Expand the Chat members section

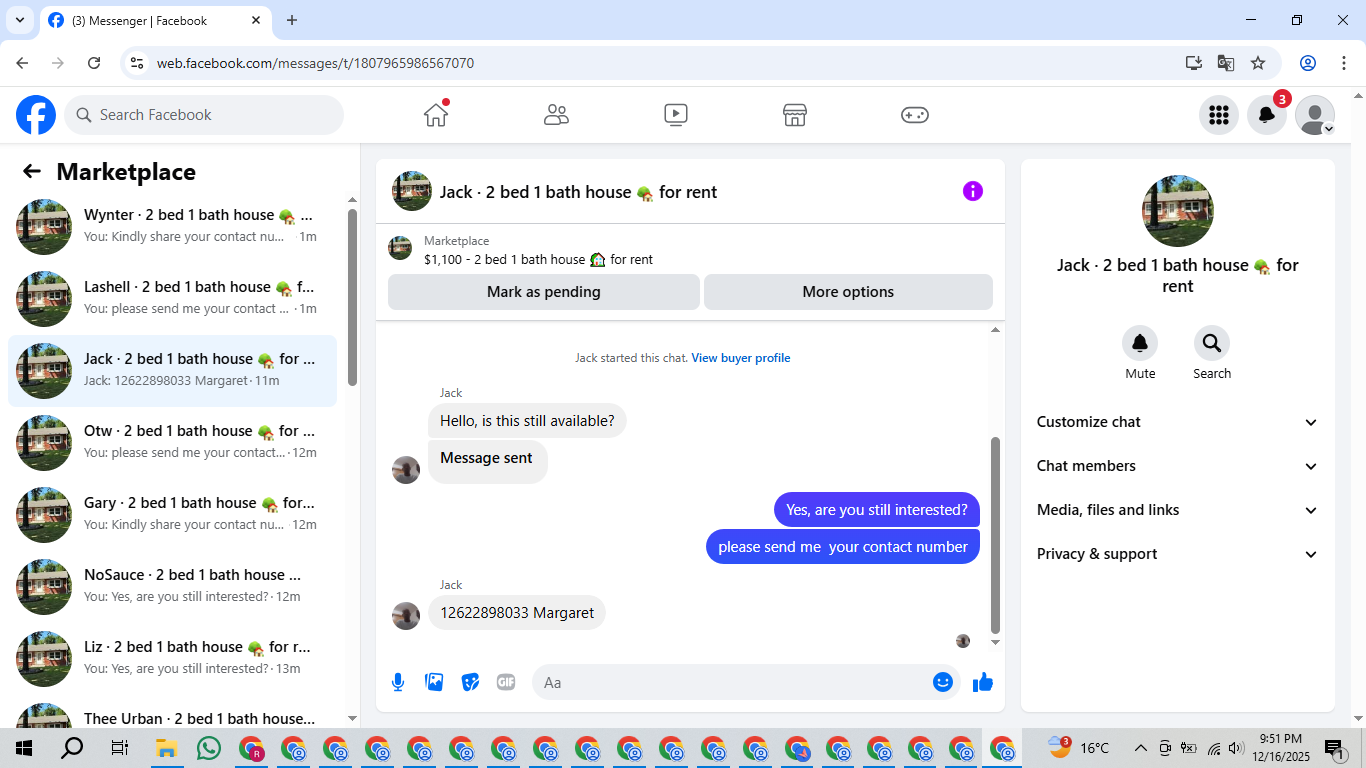[1178, 466]
